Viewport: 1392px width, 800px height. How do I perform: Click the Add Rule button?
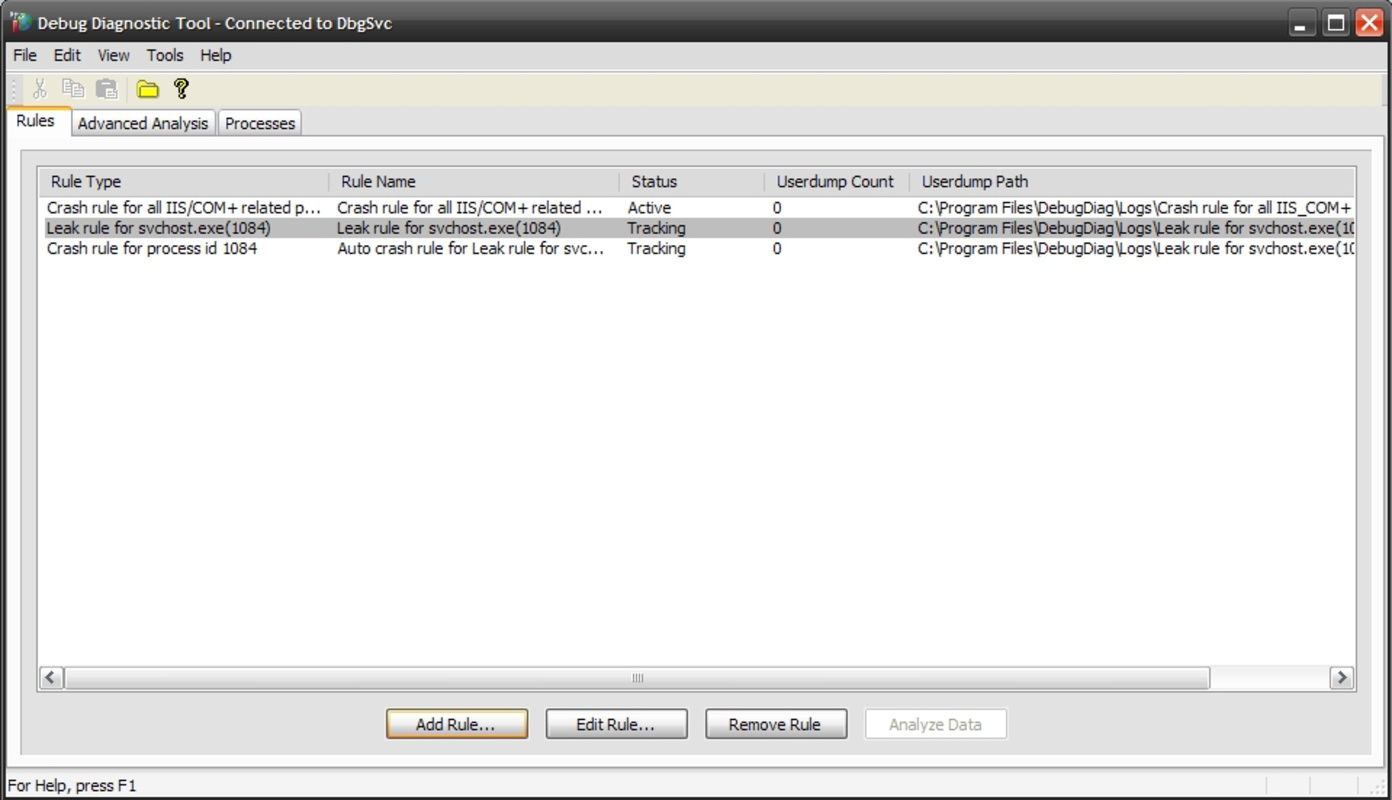[456, 723]
